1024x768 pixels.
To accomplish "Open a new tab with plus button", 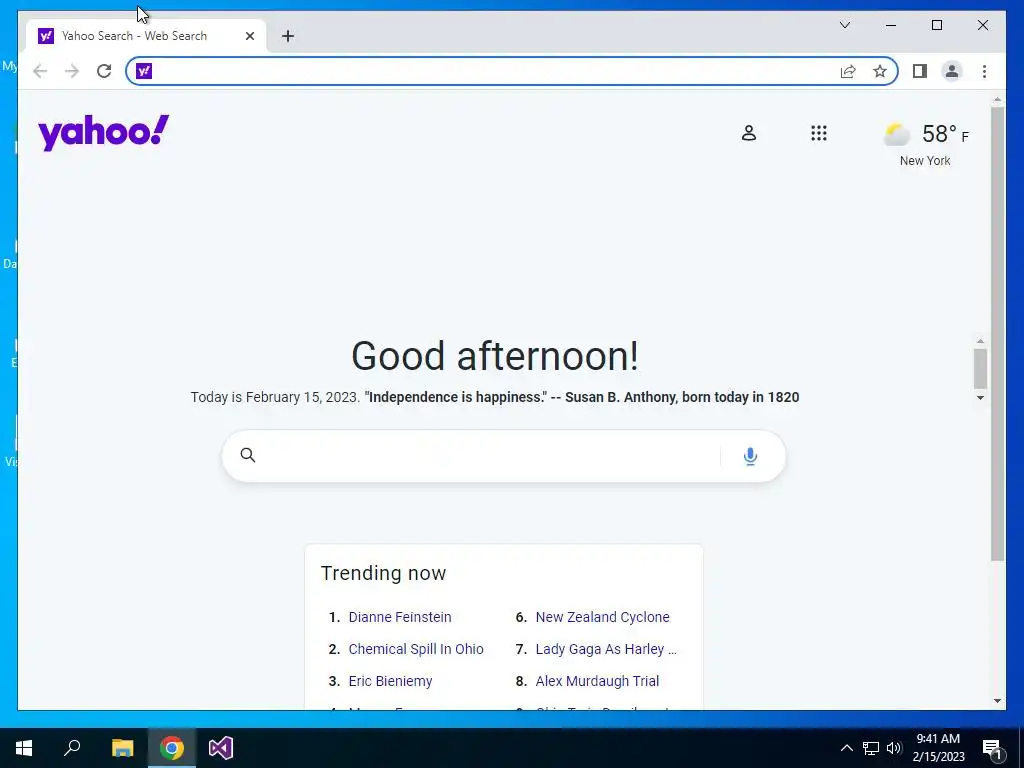I will [287, 36].
